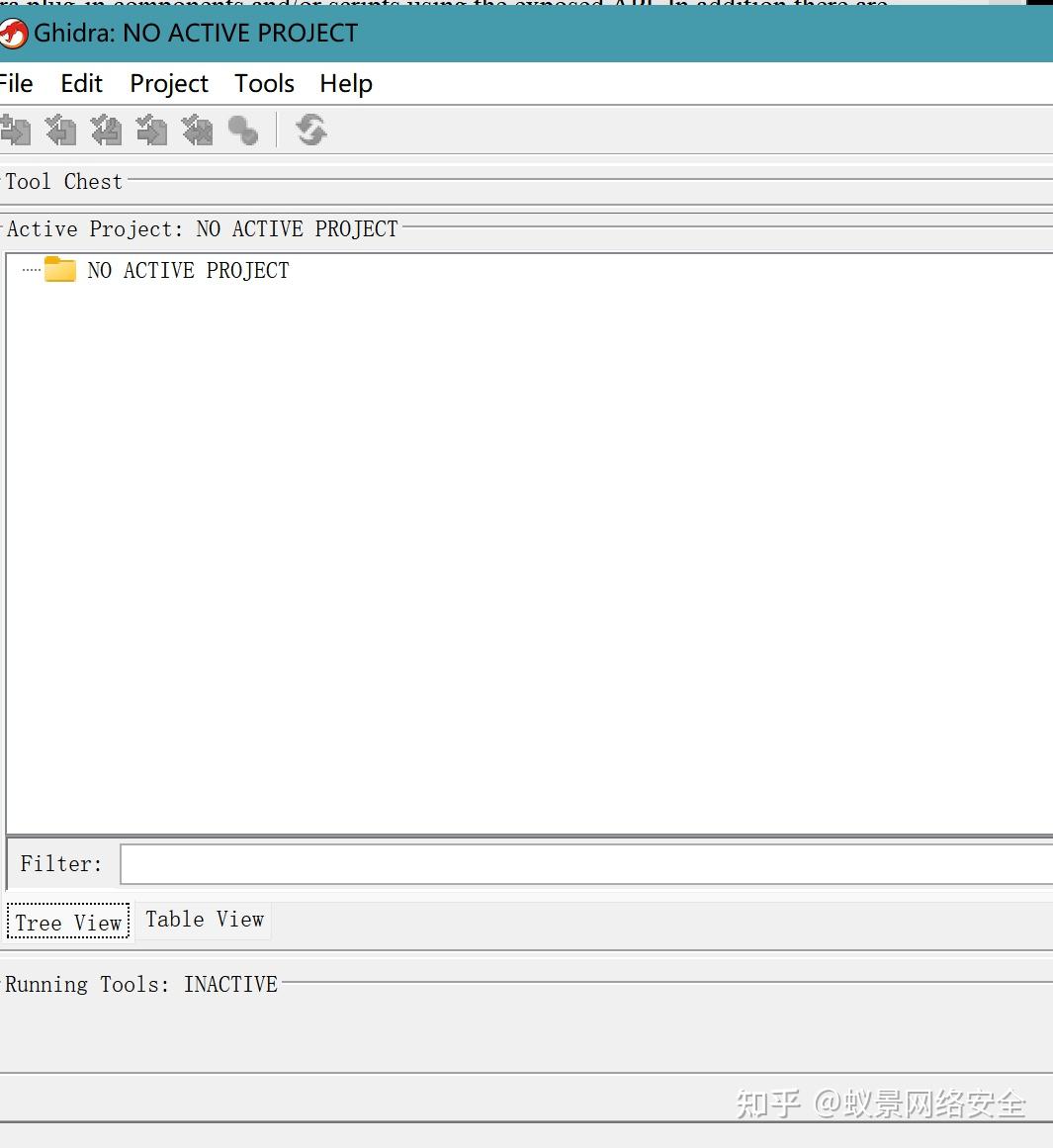Image resolution: width=1053 pixels, height=1148 pixels.
Task: Click the Check Out File toolbar icon
Action: (60, 131)
